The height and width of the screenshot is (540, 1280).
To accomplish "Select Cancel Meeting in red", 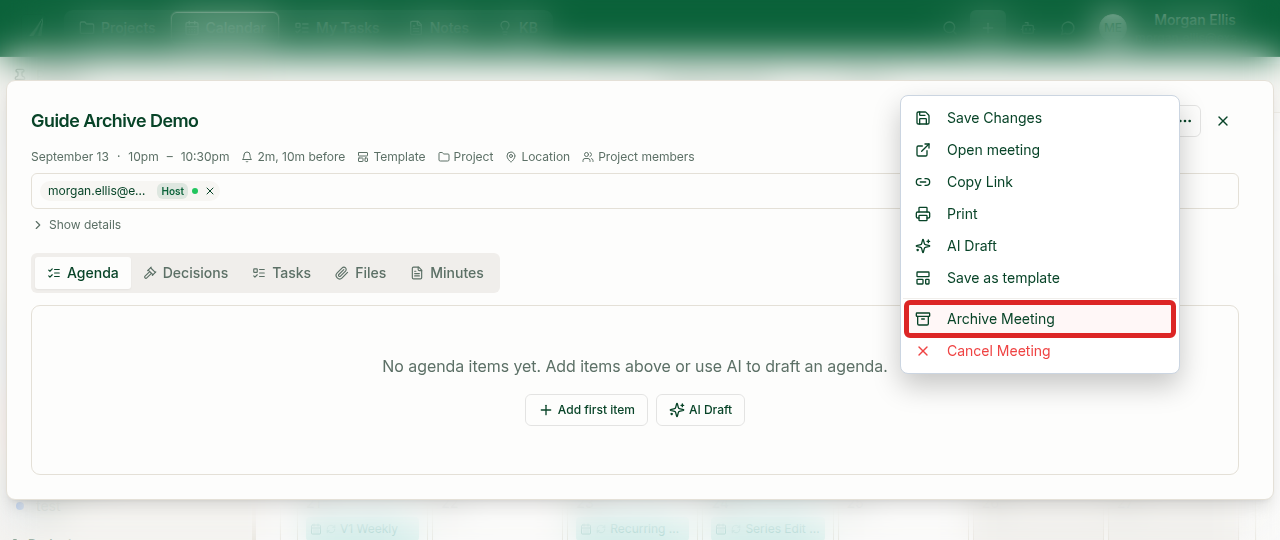I will pos(1039,351).
